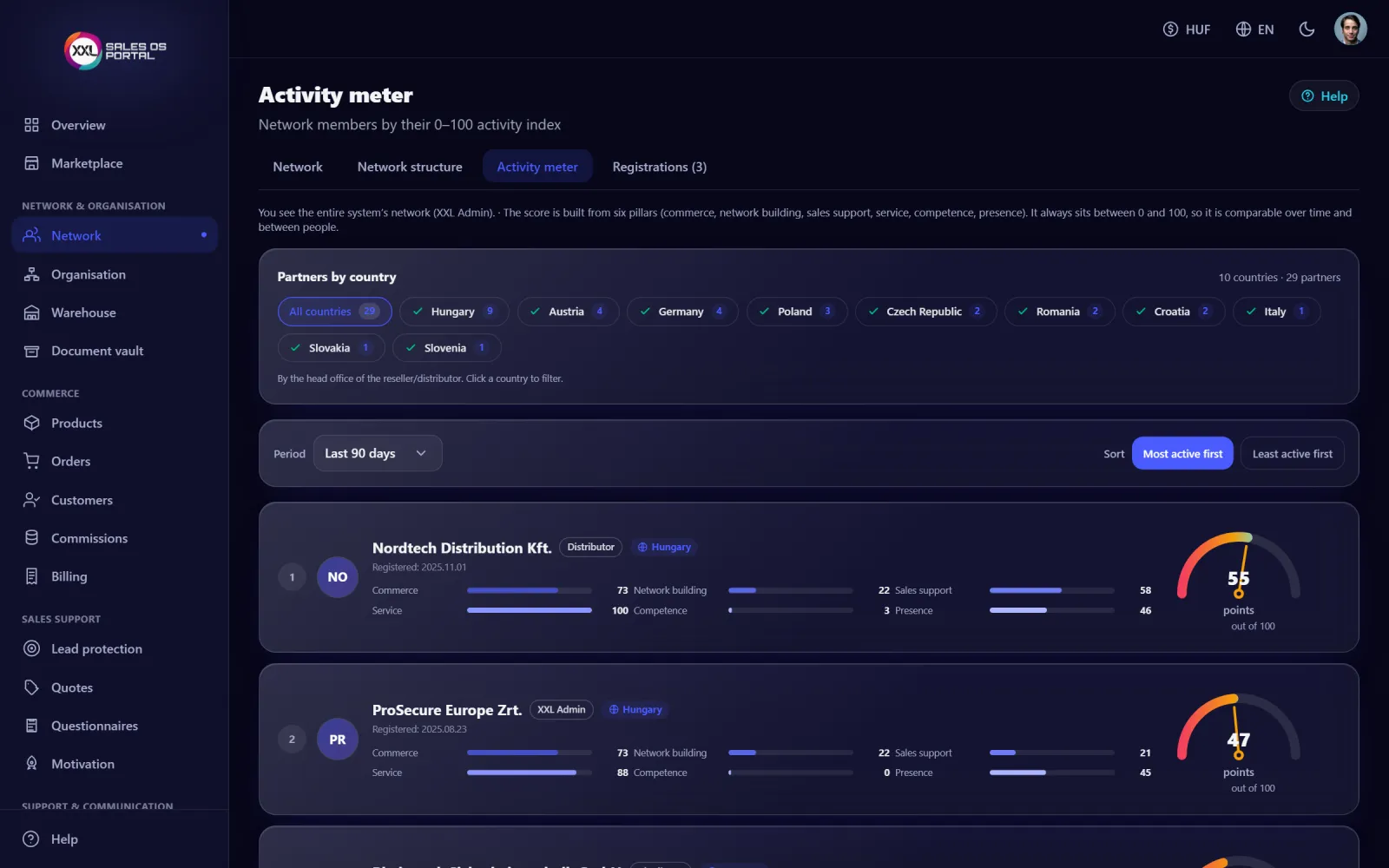
Task: Go to Commissions in the sidebar
Action: click(x=115, y=538)
